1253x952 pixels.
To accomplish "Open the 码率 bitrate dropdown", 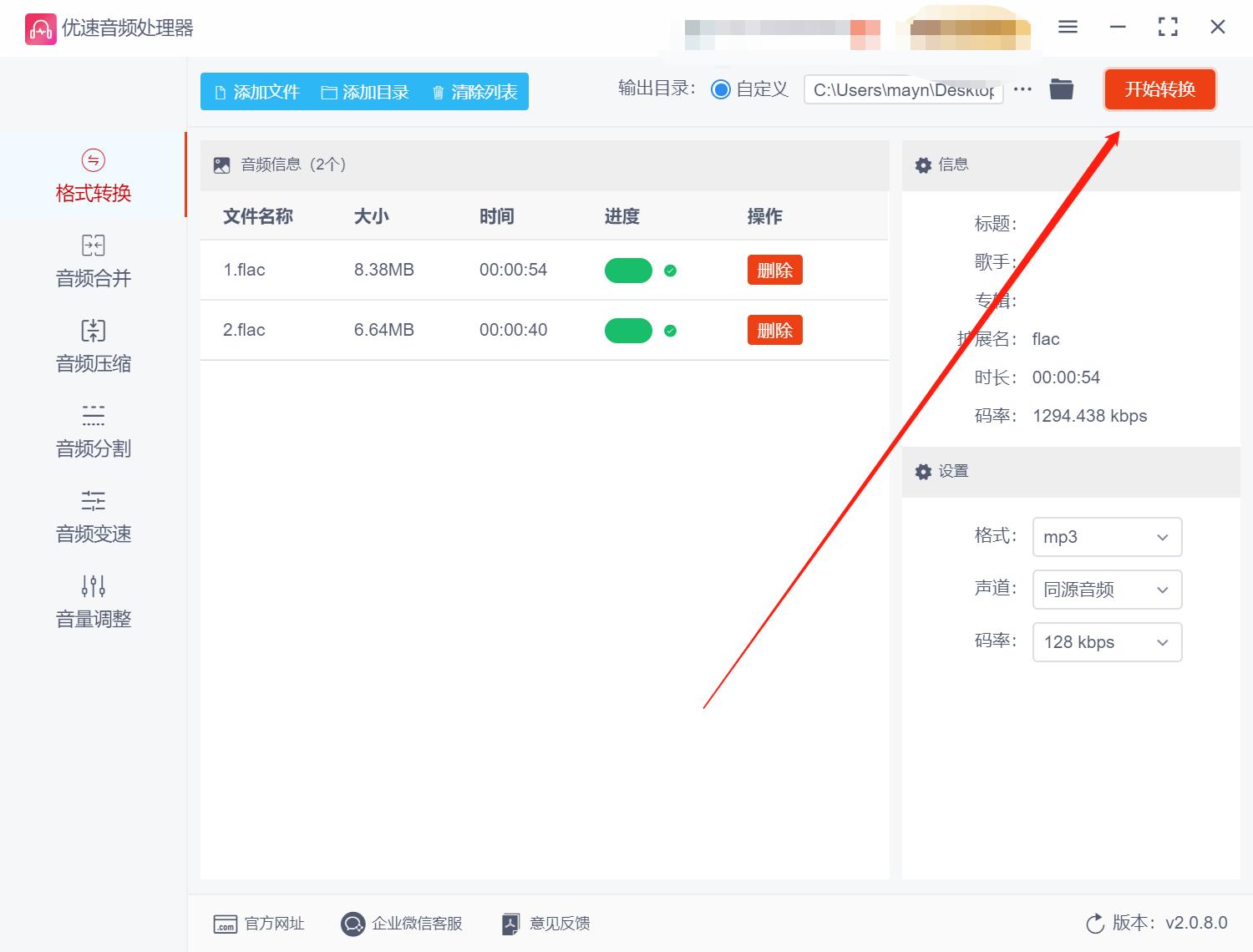I will 1107,642.
